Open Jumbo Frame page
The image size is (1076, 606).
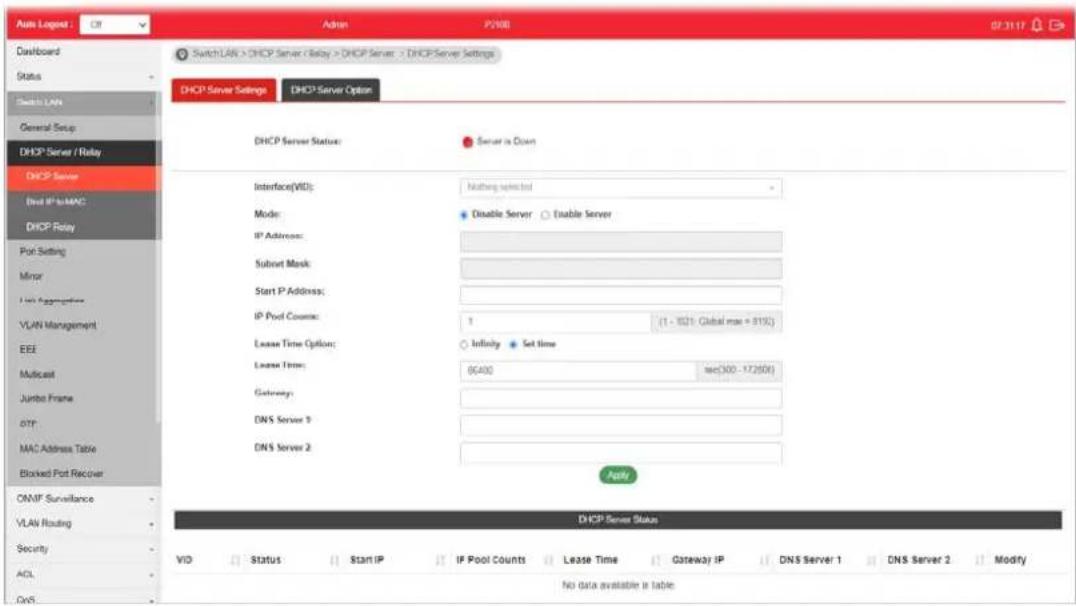click(x=82, y=399)
